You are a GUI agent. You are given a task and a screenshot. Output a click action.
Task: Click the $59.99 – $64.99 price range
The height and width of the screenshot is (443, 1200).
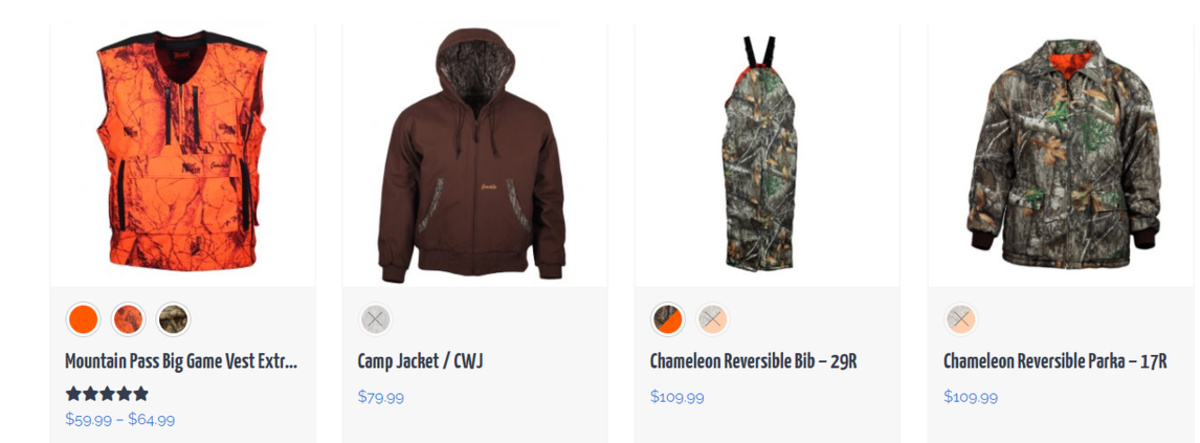click(120, 420)
